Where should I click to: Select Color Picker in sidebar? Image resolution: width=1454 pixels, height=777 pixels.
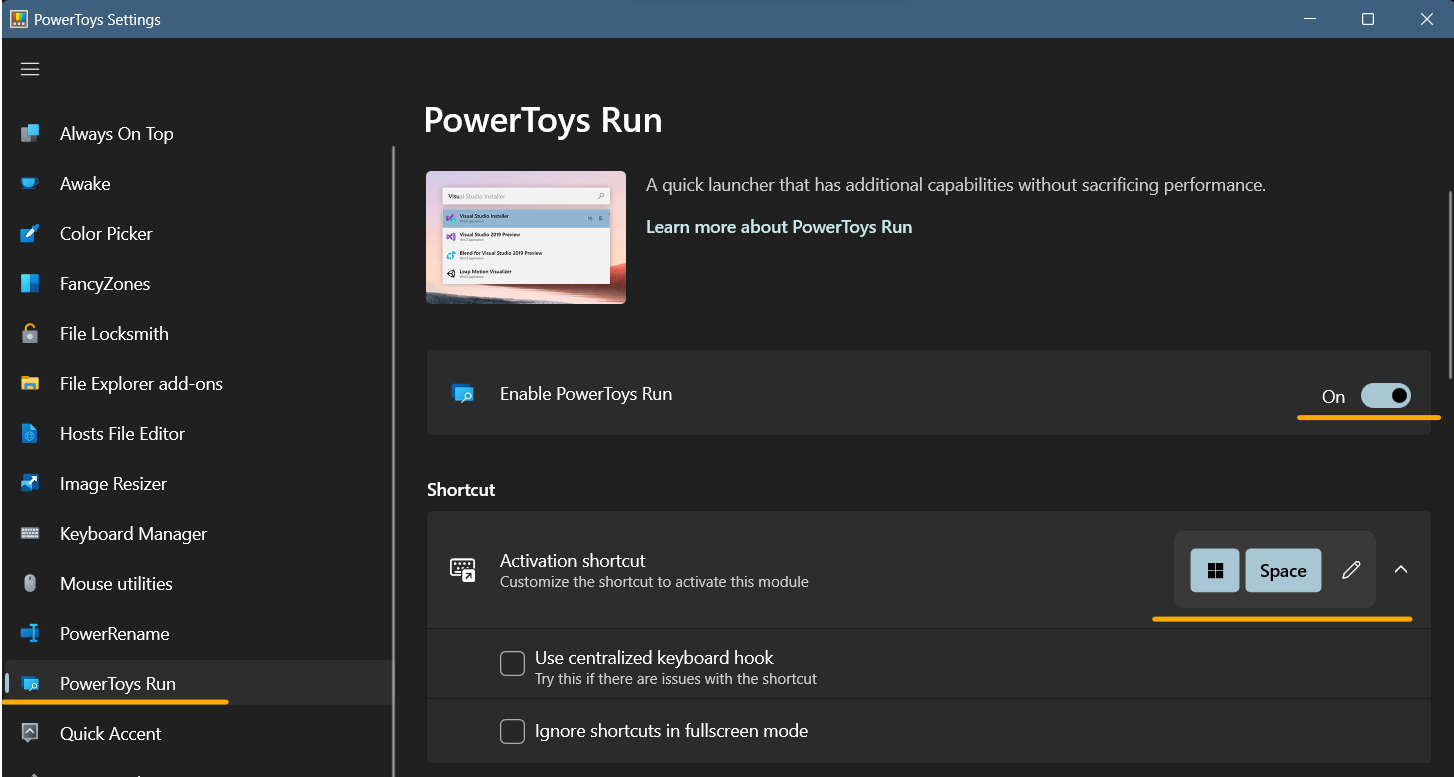point(106,233)
